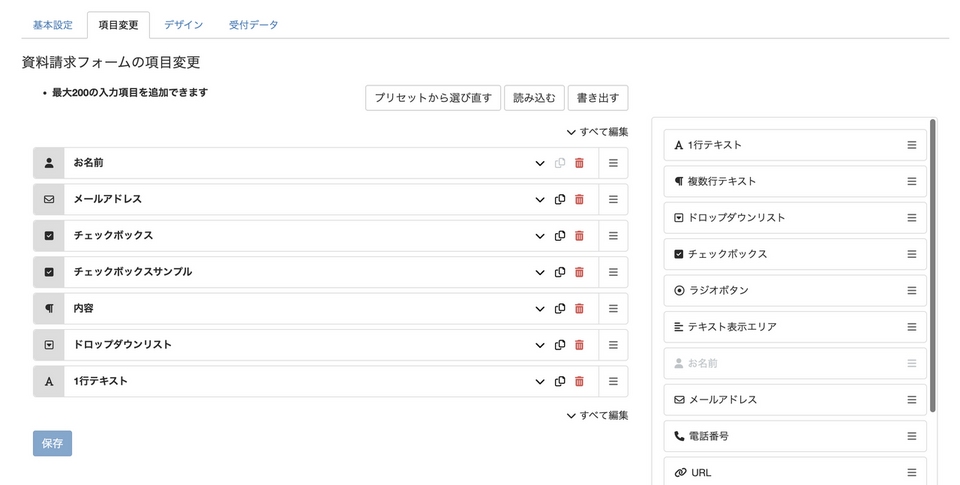
Task: Click the 保存 button
Action: coord(52,443)
